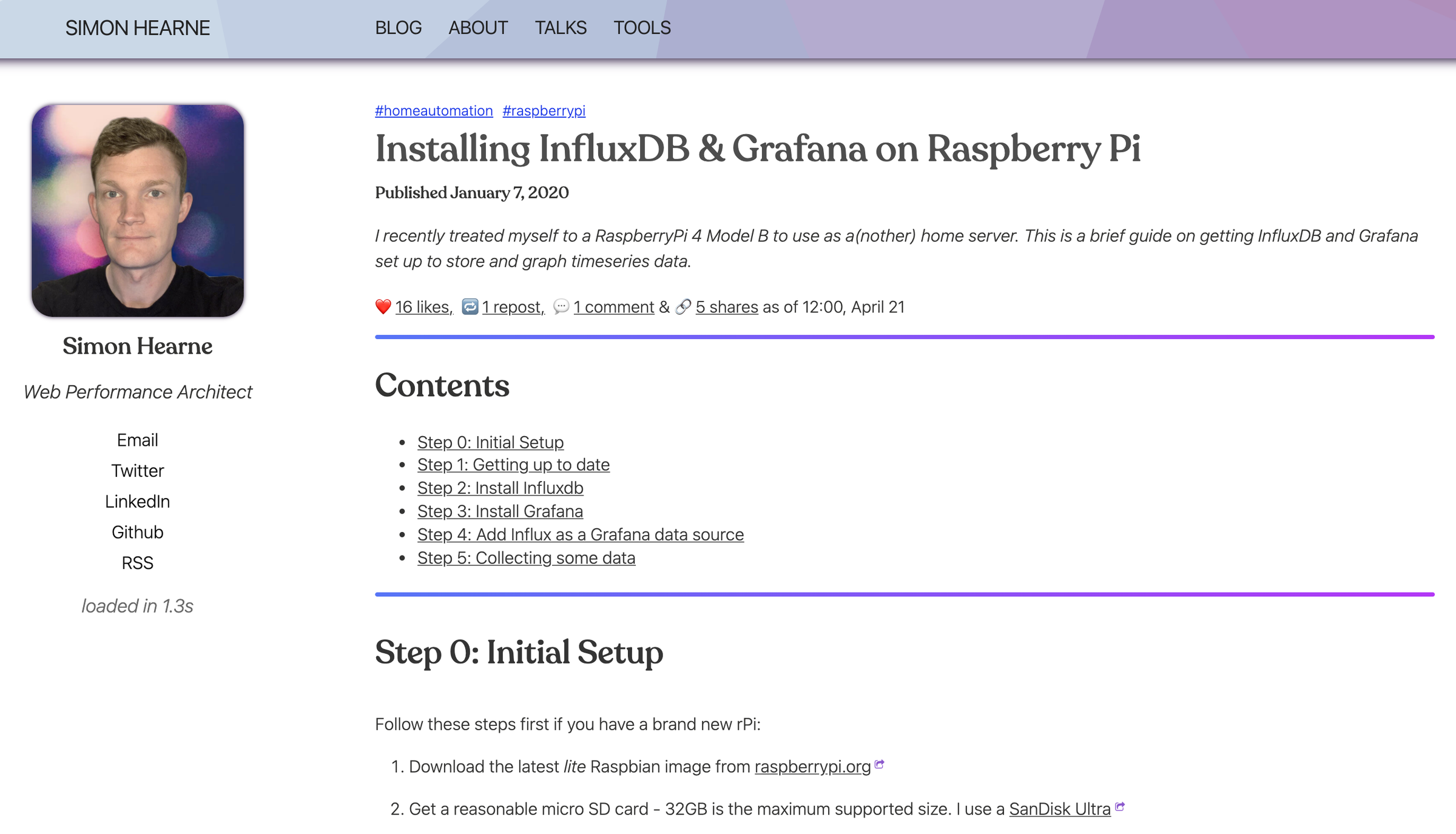Screen dimensions: 1456x834
Task: Click external link icon after raspberrypi.org
Action: (x=880, y=764)
